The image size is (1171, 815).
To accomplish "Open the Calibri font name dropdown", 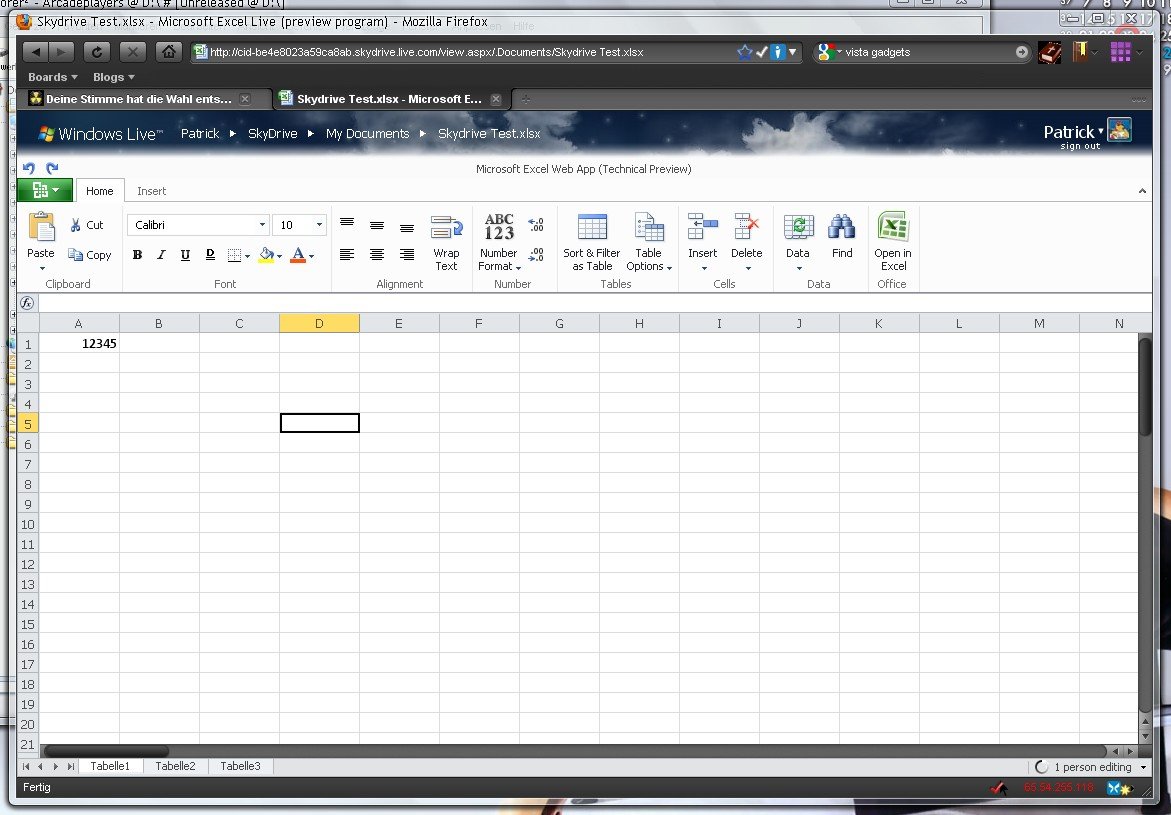I will pyautogui.click(x=262, y=226).
